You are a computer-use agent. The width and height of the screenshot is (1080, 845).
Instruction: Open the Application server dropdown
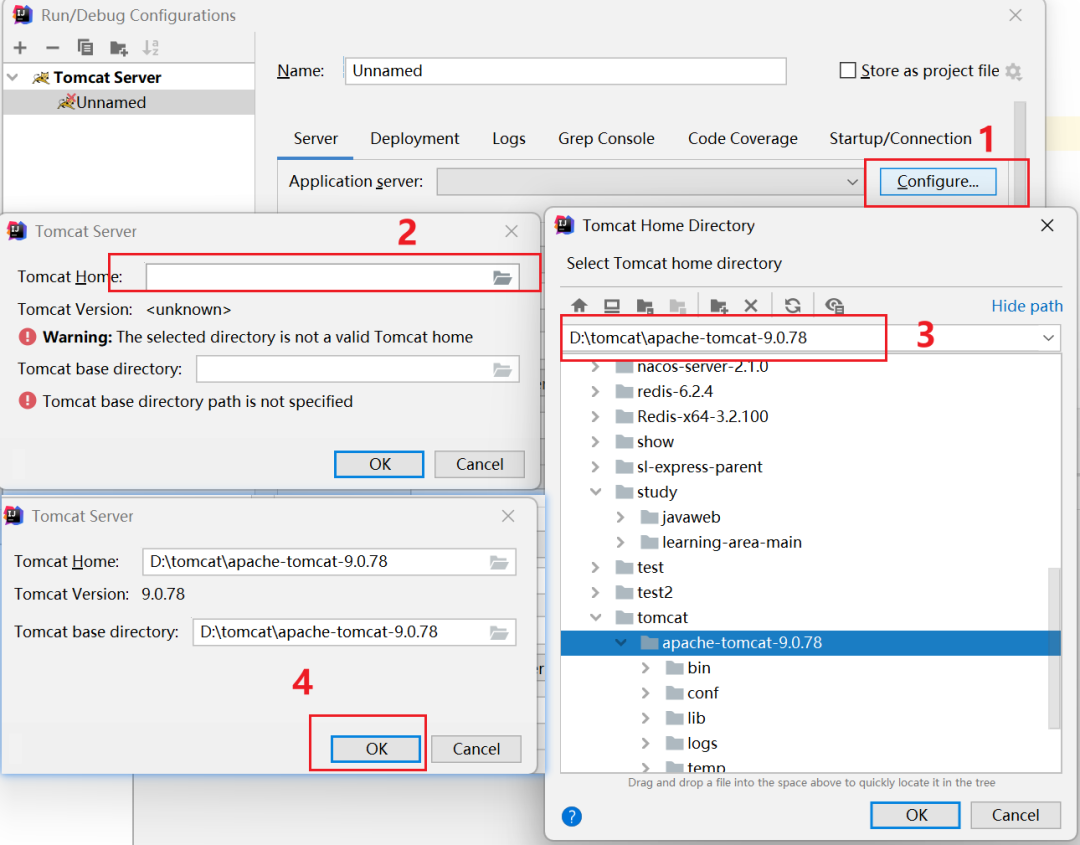tap(852, 182)
